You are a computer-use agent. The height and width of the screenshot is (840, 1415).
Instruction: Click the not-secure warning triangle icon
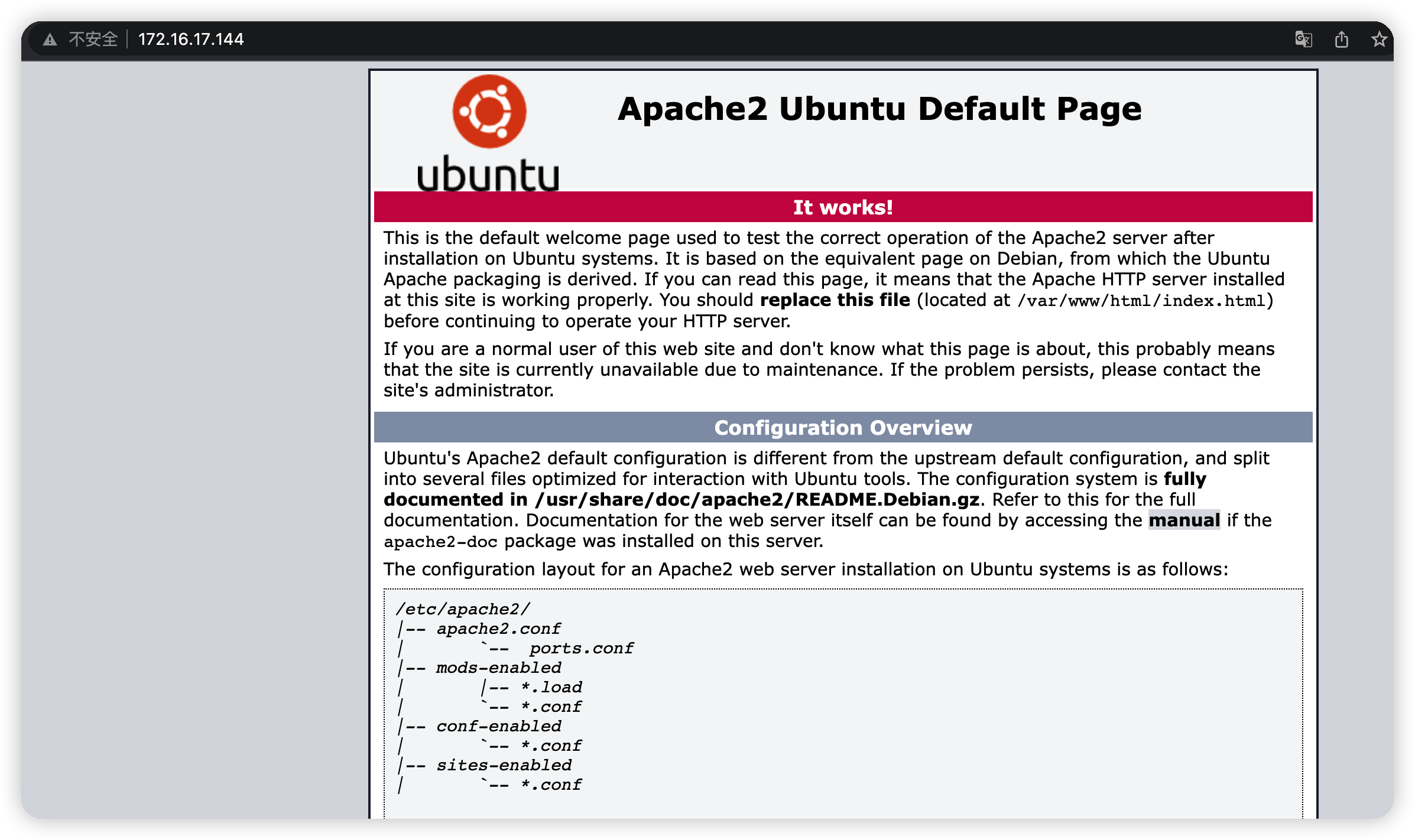tap(50, 40)
